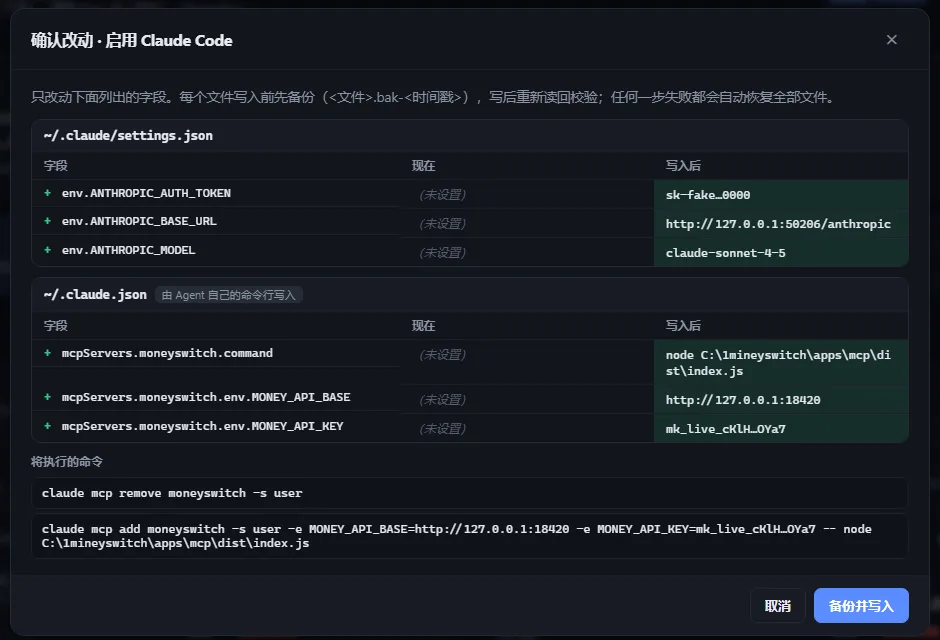Select the mcpServers.moneyswitch.command field name
Image resolution: width=940 pixels, height=640 pixels.
click(x=167, y=353)
